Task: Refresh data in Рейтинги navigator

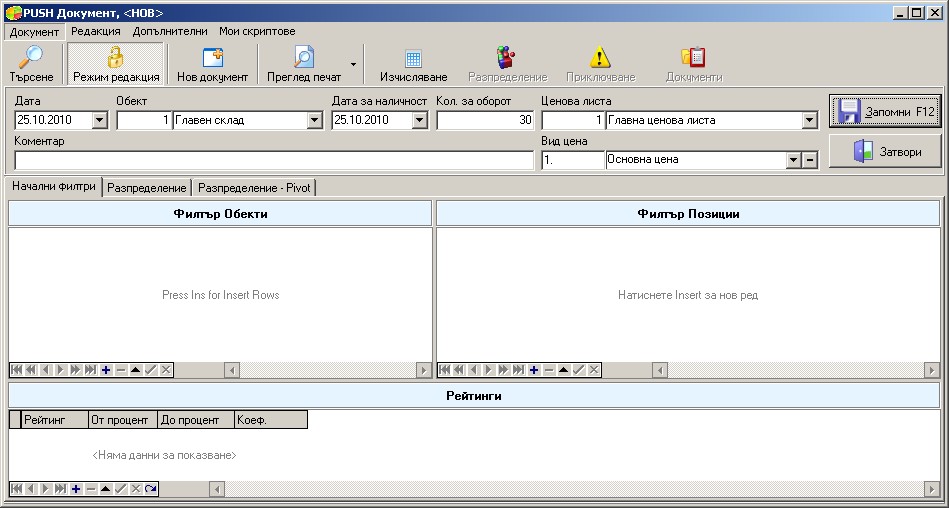Action: coord(151,489)
